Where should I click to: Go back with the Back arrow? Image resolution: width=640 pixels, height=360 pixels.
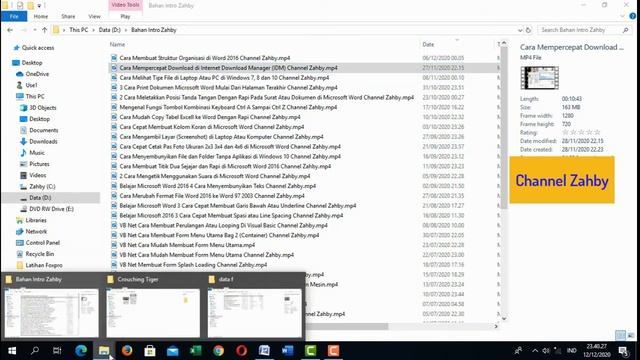pos(10,30)
